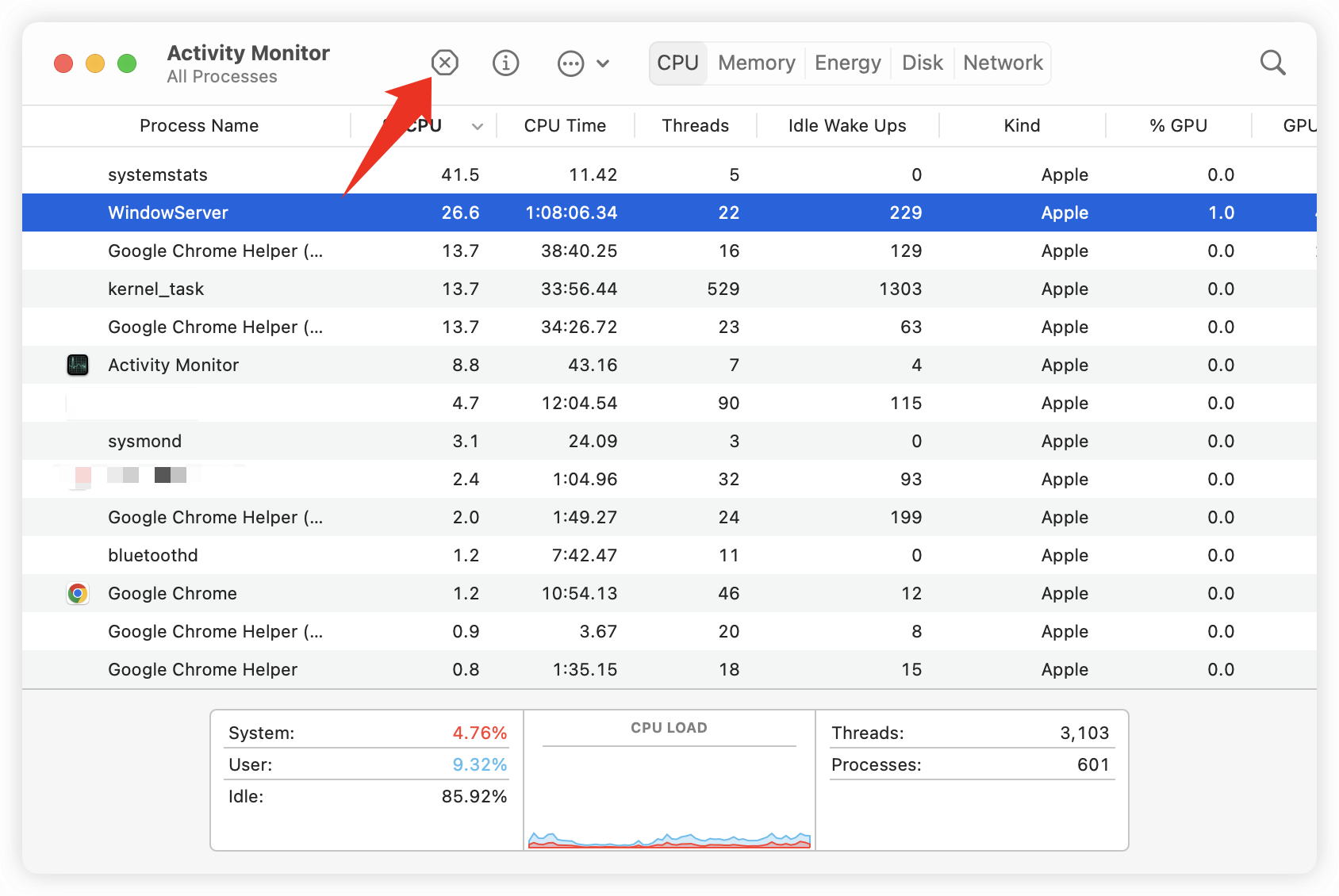The height and width of the screenshot is (896, 1339).
Task: Click the ellipsis More actions icon
Action: 570,63
